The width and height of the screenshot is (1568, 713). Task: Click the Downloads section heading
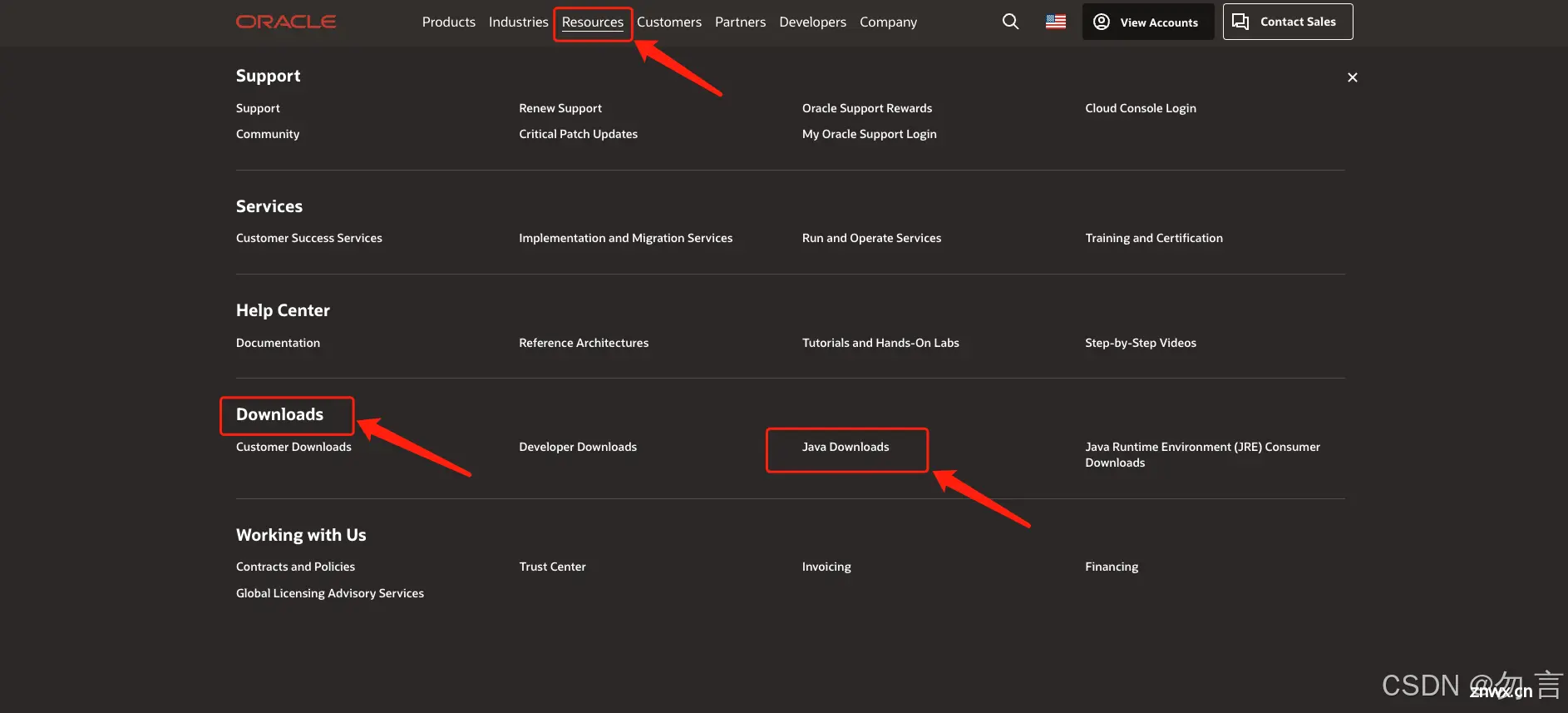[279, 414]
